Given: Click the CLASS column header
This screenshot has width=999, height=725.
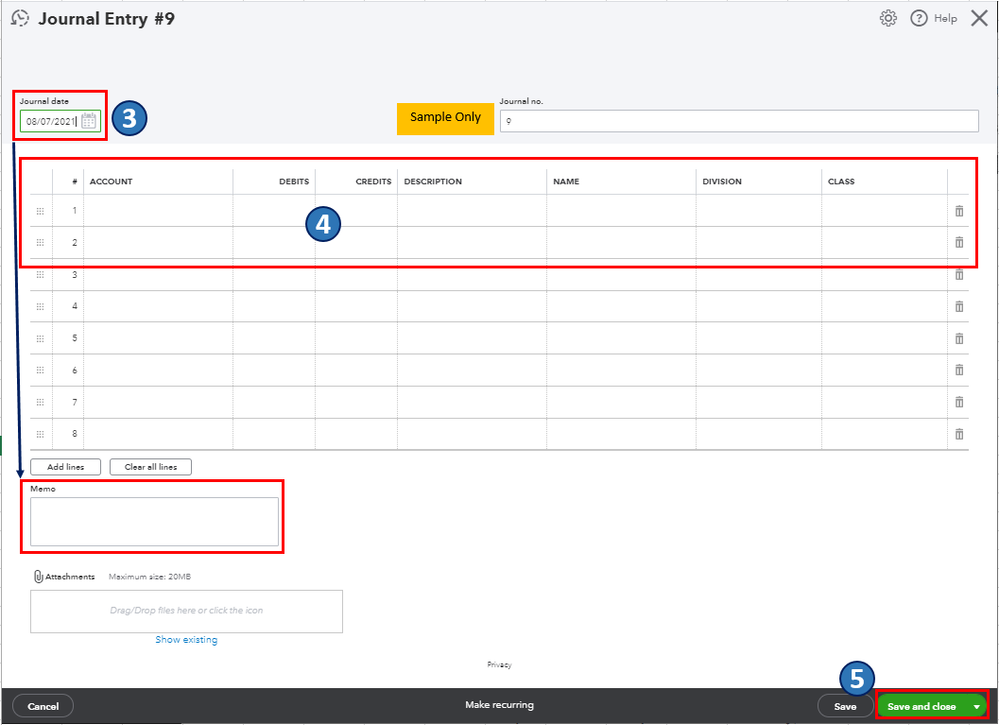Looking at the screenshot, I should pyautogui.click(x=841, y=182).
